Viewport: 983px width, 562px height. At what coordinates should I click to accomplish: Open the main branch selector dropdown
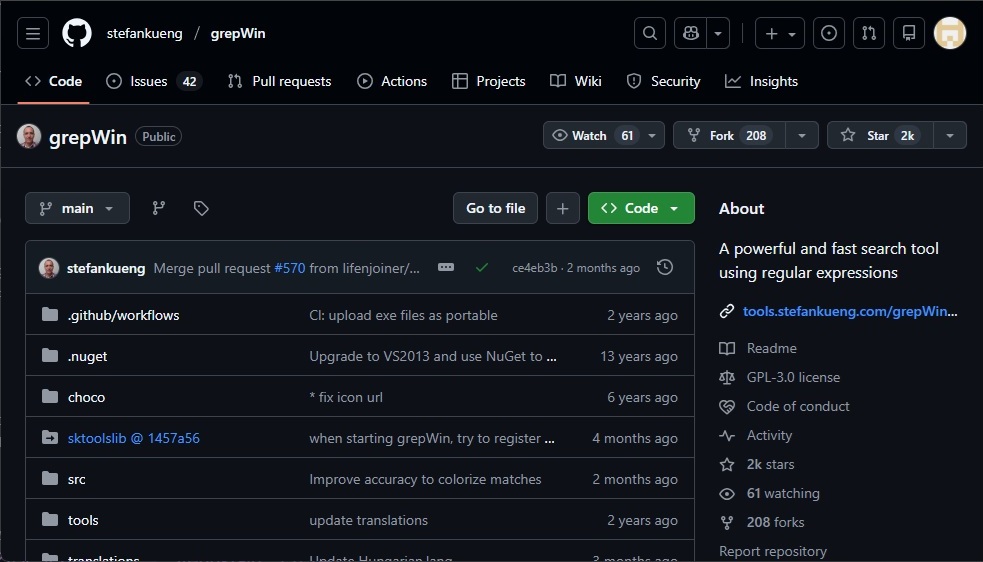[x=77, y=208]
